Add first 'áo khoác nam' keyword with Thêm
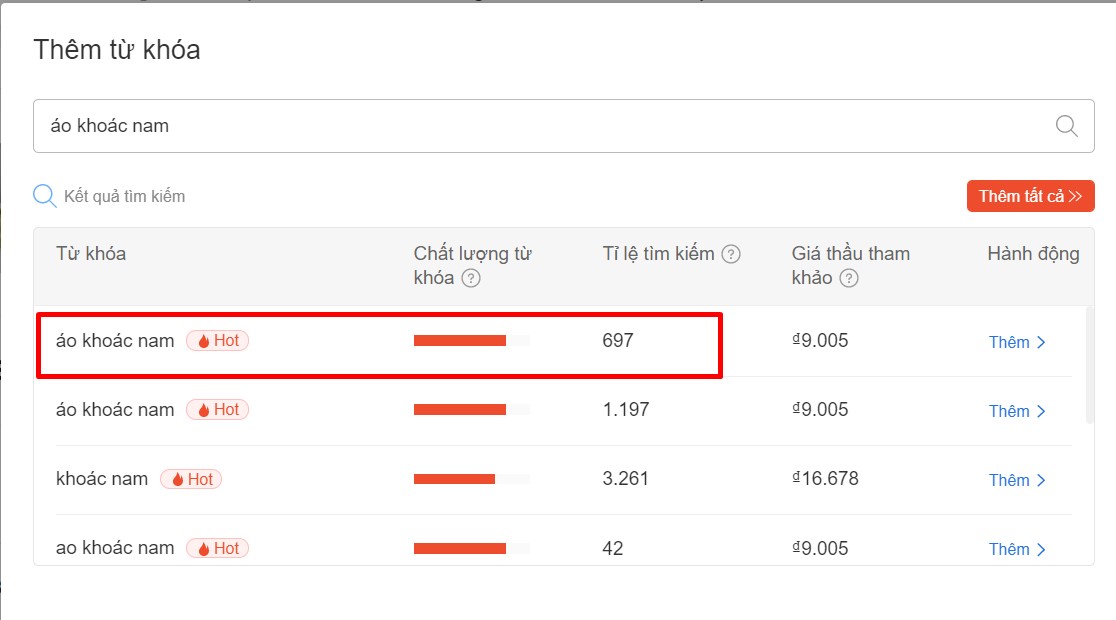Screen dimensions: 1116x620 1017,342
